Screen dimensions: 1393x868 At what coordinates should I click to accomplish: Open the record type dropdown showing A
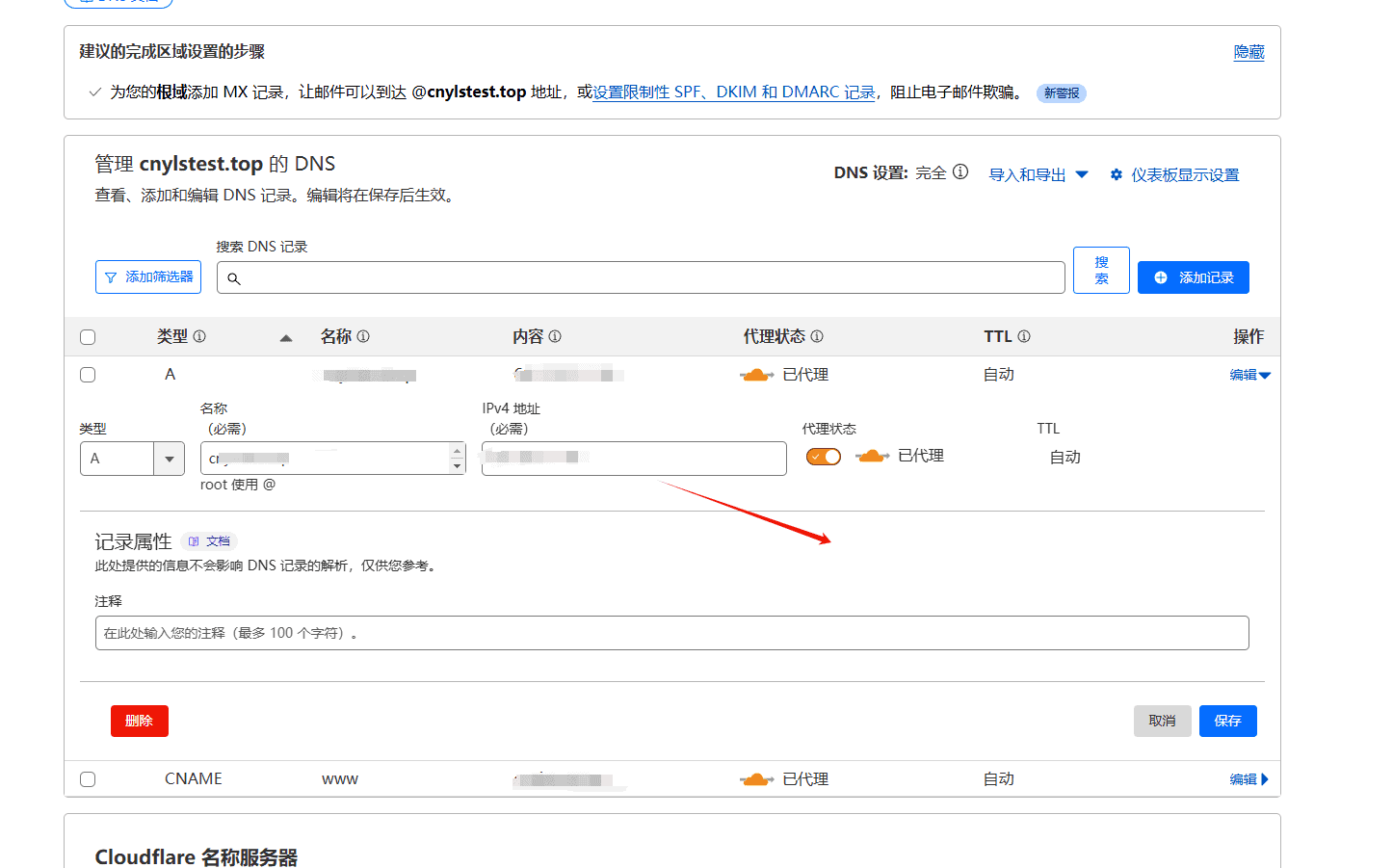(169, 459)
